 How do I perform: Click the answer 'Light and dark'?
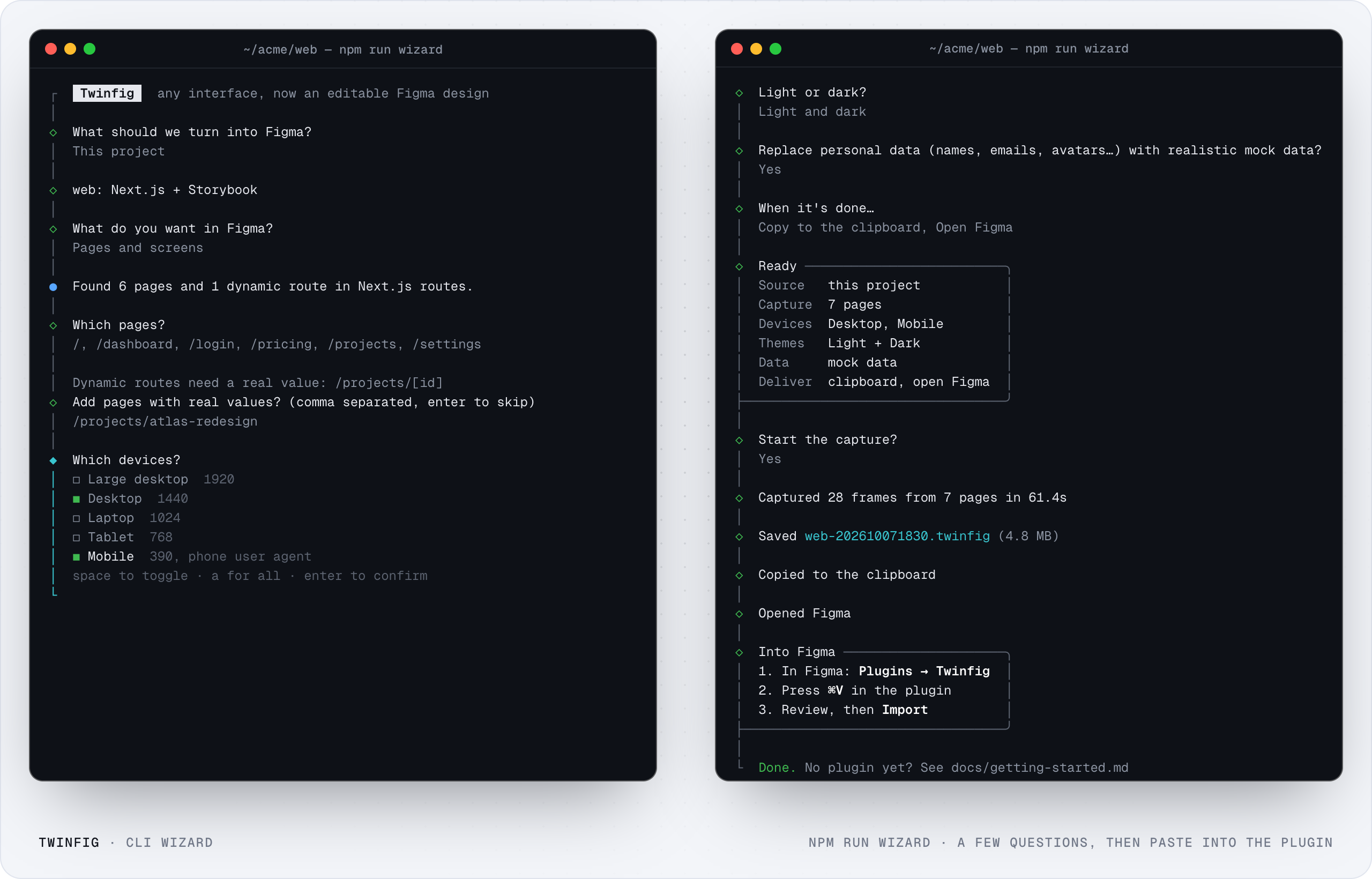[x=812, y=112]
